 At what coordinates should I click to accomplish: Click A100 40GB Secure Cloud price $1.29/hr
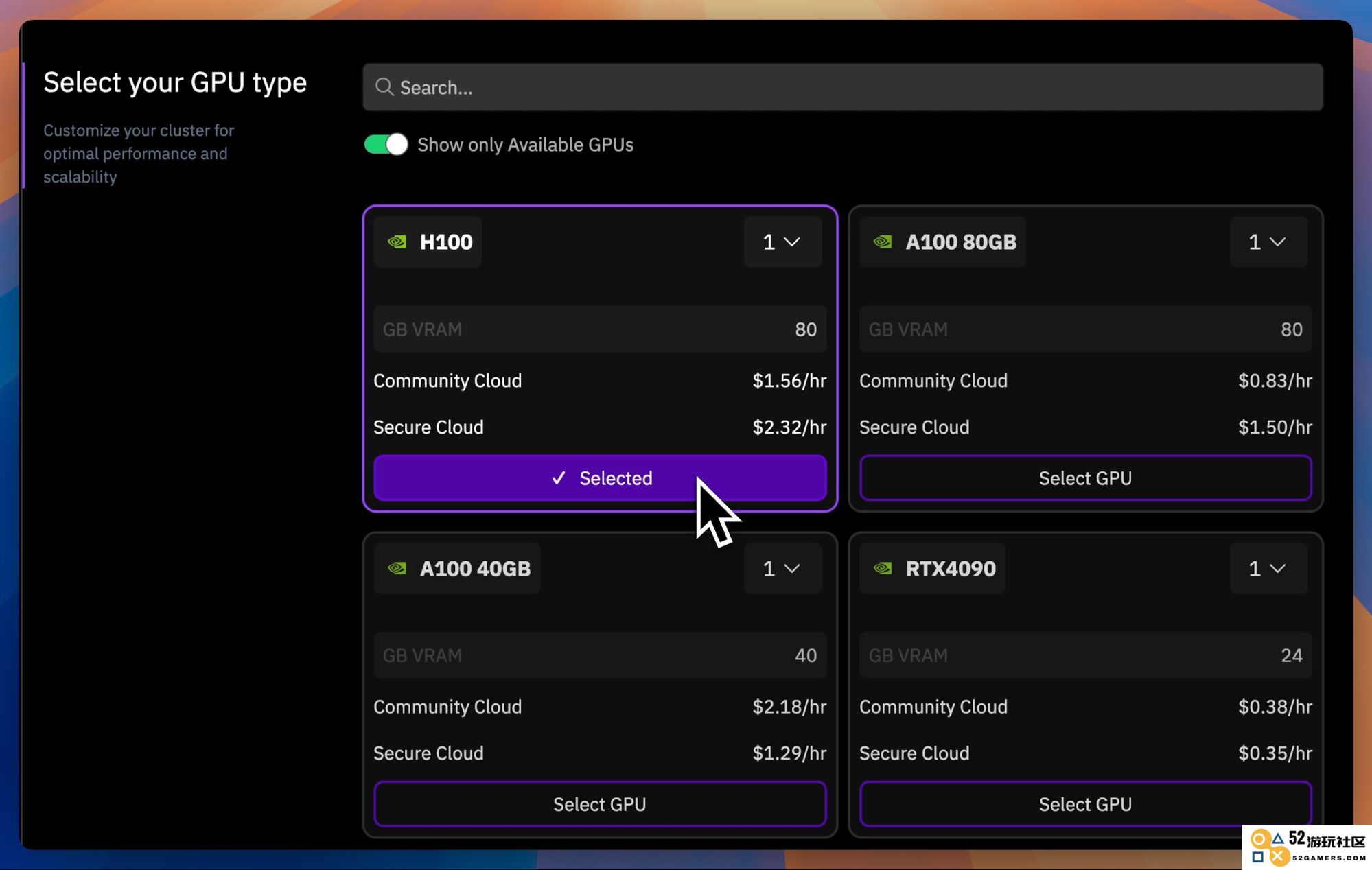coord(789,753)
